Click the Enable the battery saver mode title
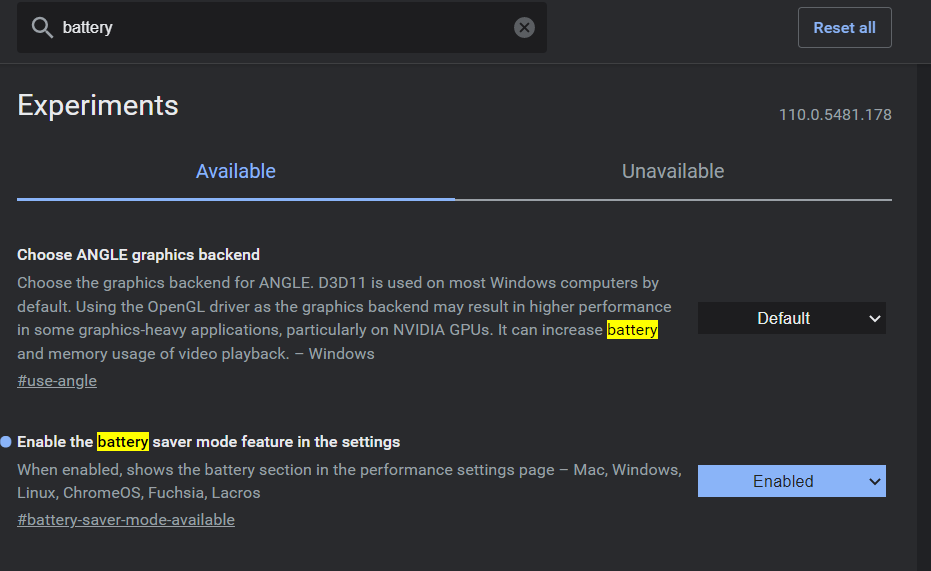 [x=208, y=442]
